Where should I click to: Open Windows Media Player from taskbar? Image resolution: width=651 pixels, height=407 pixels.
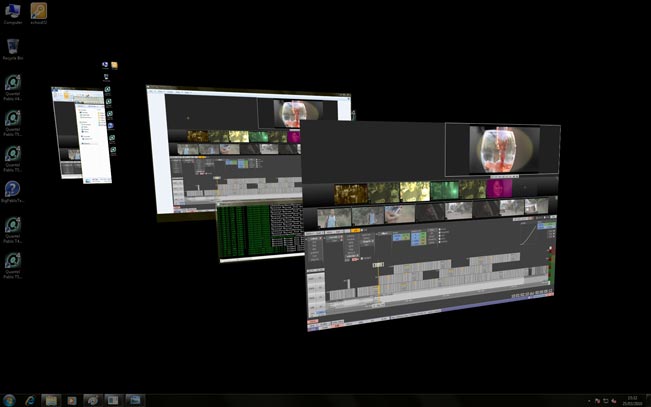(x=71, y=400)
